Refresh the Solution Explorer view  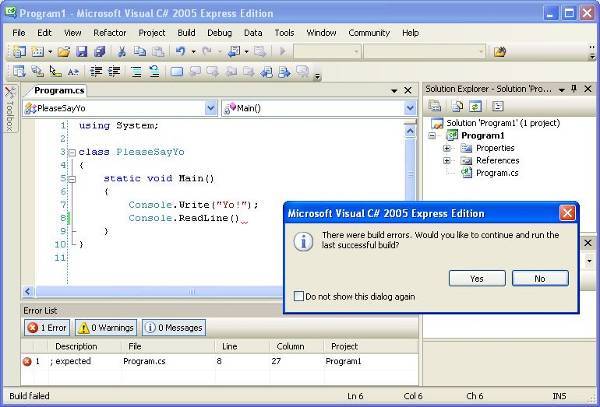coord(475,106)
